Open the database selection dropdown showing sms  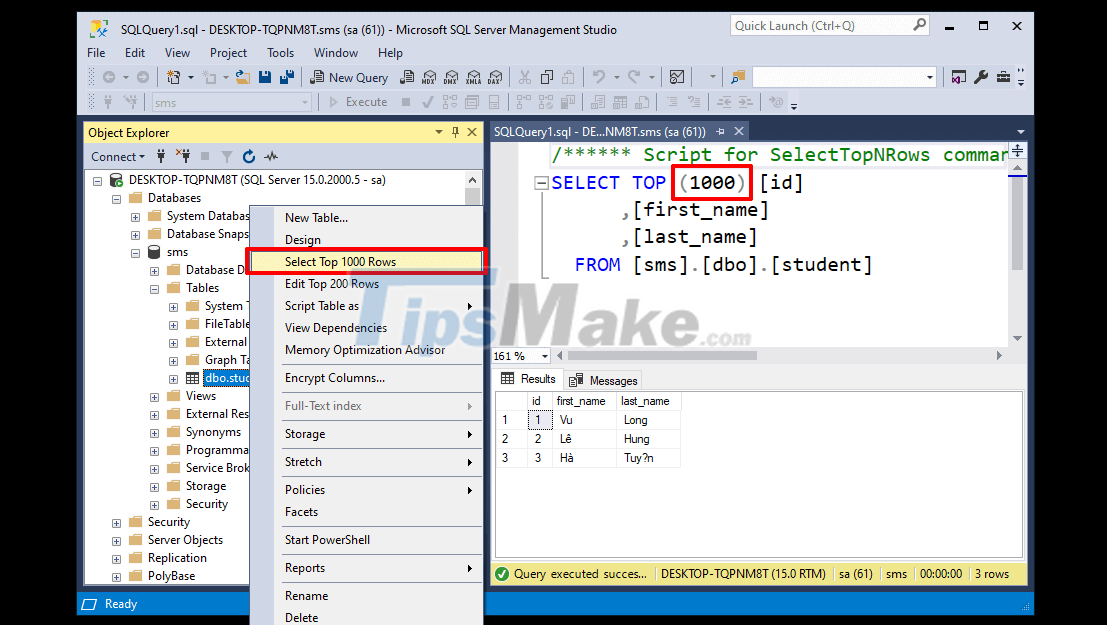point(305,101)
